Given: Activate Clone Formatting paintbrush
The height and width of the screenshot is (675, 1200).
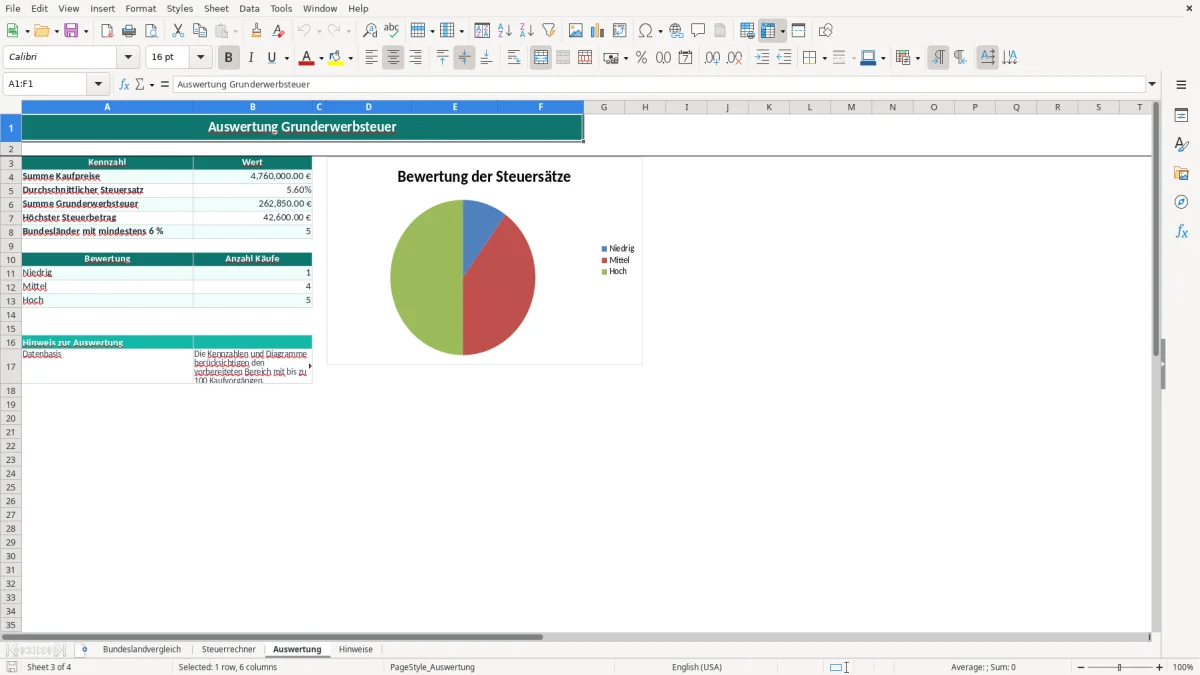Looking at the screenshot, I should (x=256, y=31).
